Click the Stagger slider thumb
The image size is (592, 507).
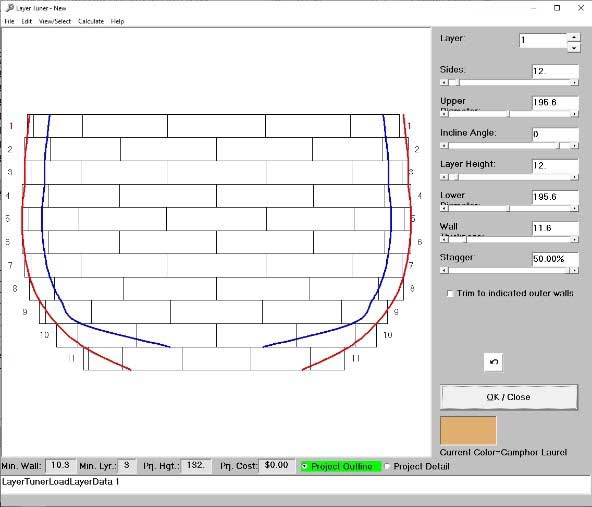tap(569, 270)
